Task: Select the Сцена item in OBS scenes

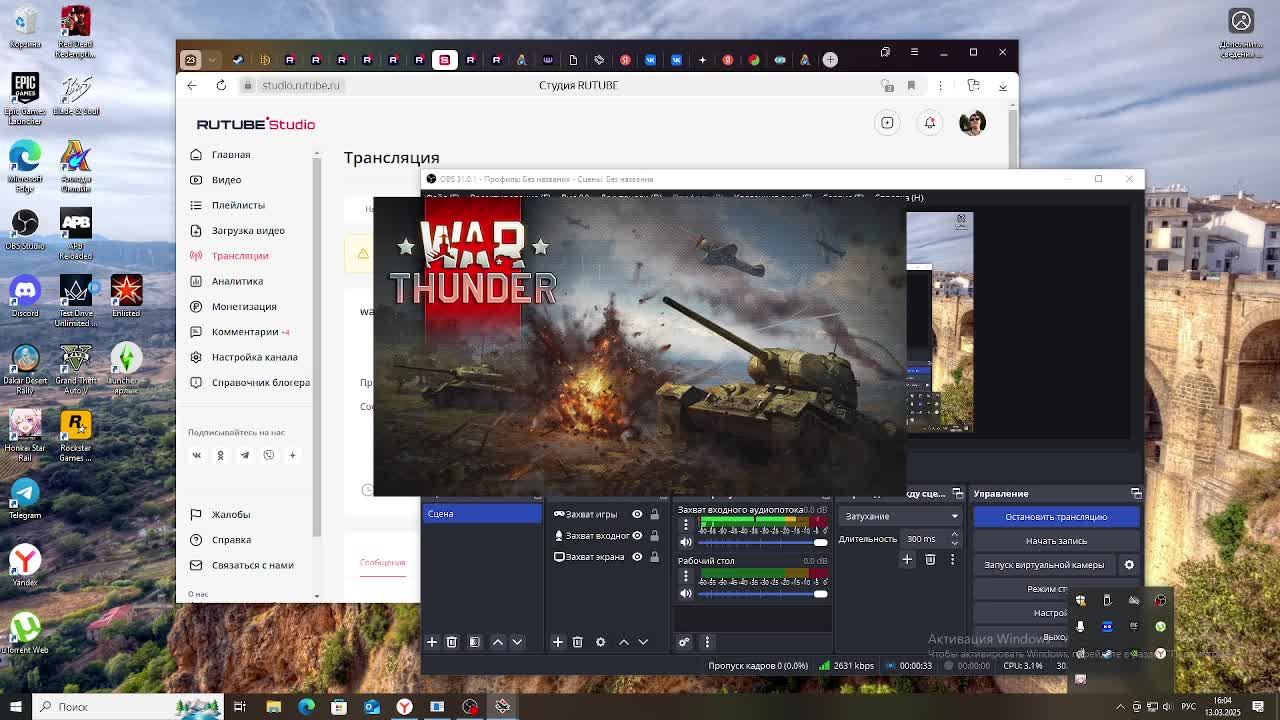Action: click(483, 514)
